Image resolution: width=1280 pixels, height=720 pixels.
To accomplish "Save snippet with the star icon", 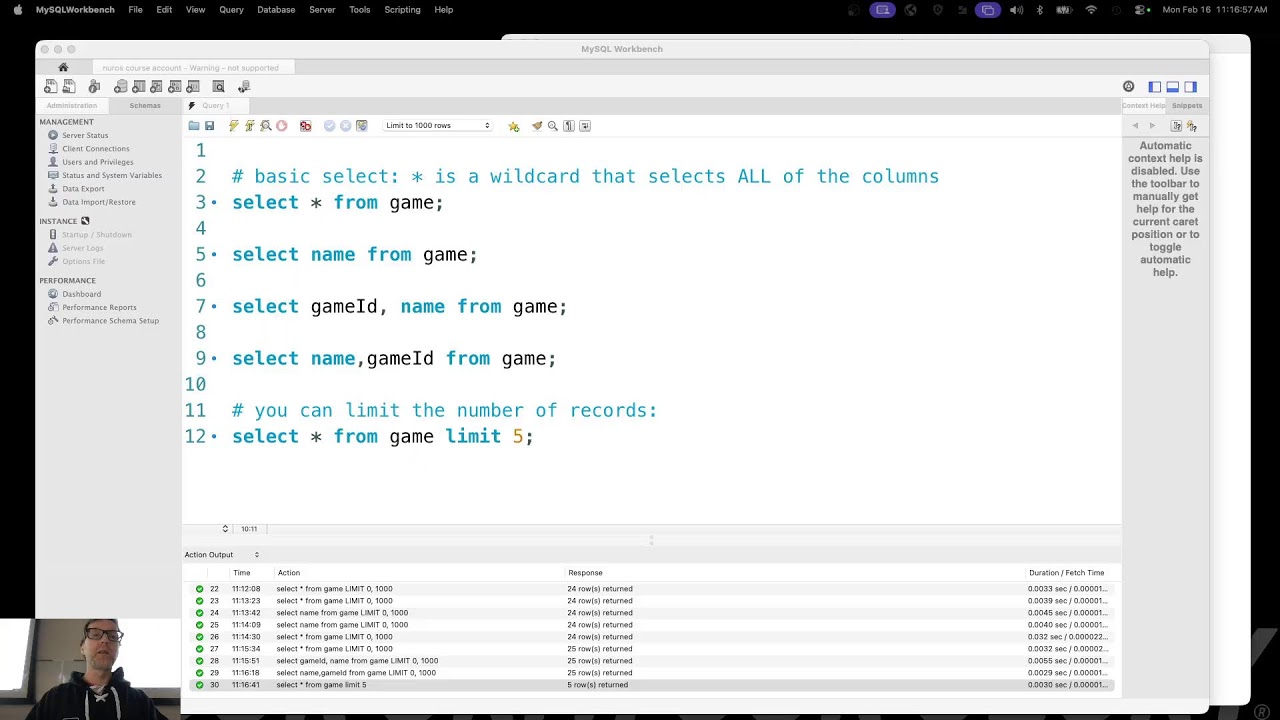I will point(513,126).
